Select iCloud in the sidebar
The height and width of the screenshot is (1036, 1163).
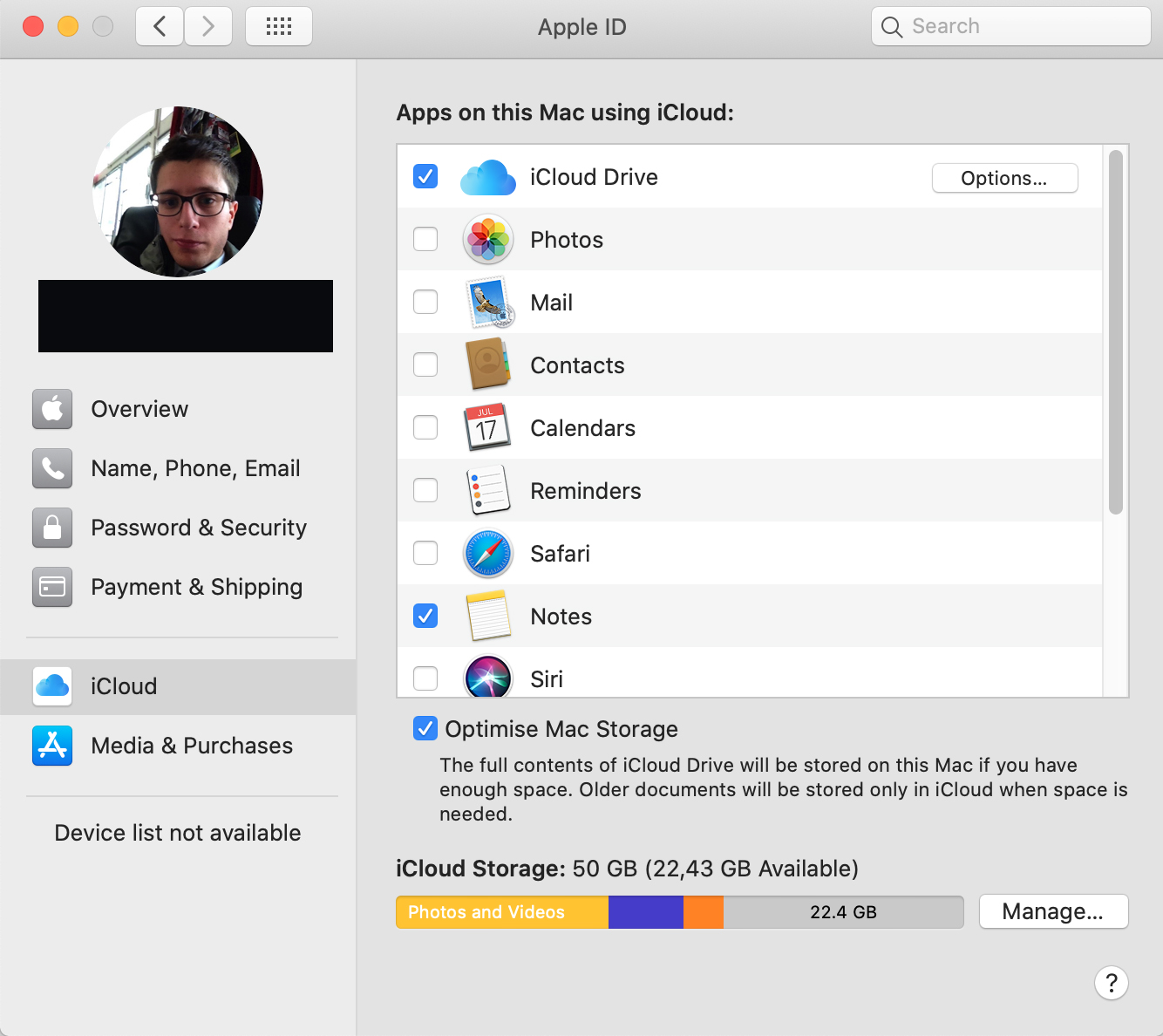click(178, 687)
